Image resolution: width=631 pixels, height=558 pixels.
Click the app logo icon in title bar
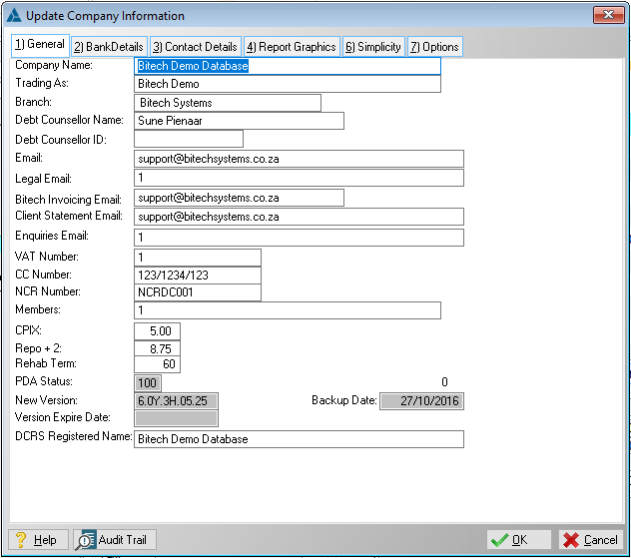pyautogui.click(x=14, y=15)
